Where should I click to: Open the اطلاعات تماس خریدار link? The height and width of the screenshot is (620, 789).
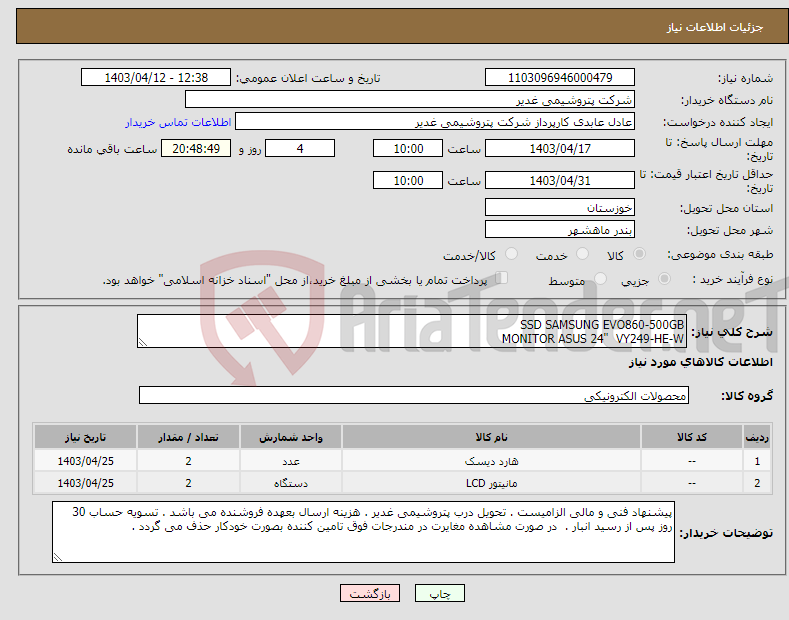(178, 122)
